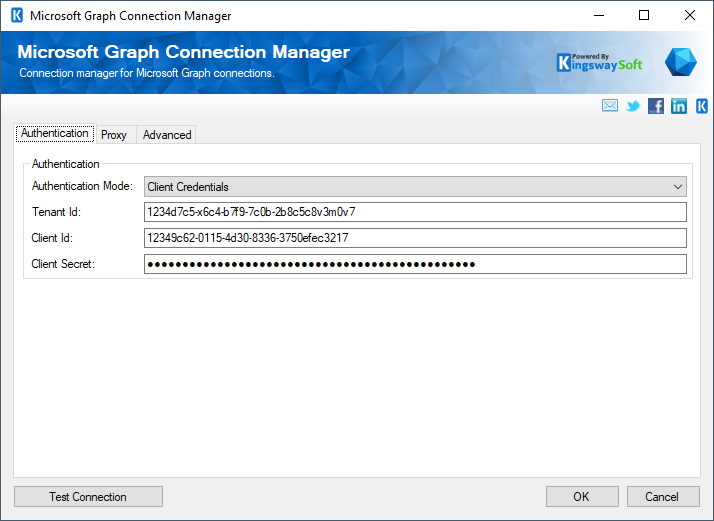Focus the Client Secret password field
Viewport: 714px width, 521px height.
[415, 264]
